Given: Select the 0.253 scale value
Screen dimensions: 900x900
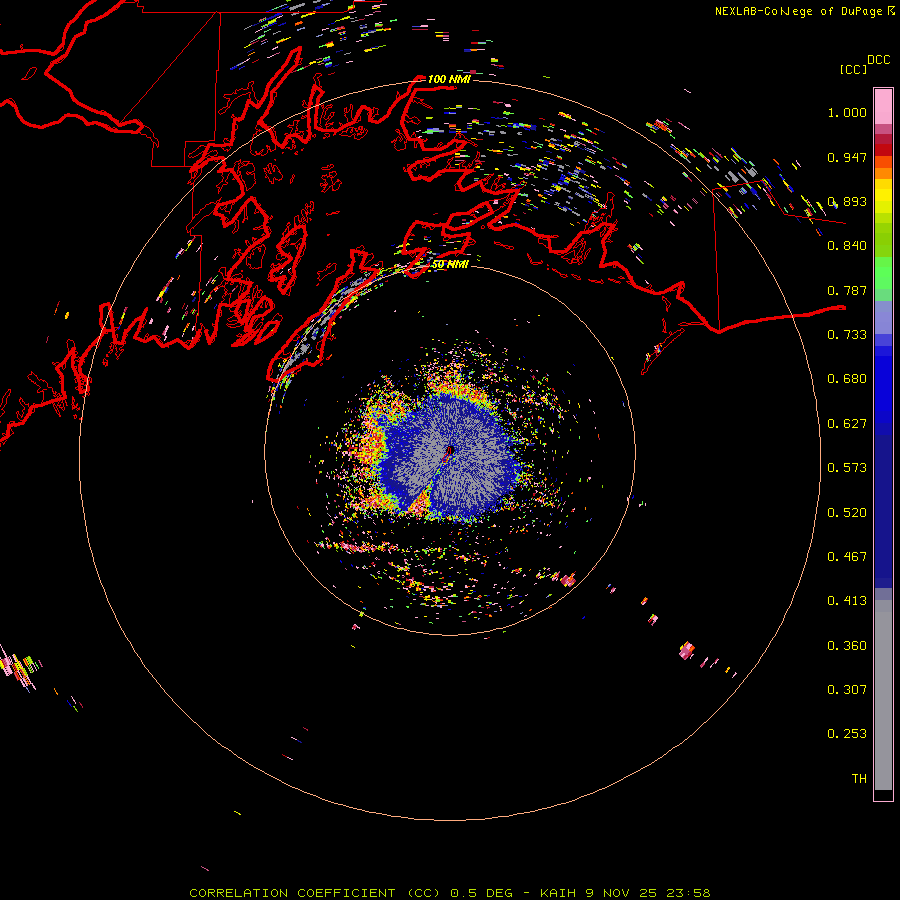Looking at the screenshot, I should point(847,734).
